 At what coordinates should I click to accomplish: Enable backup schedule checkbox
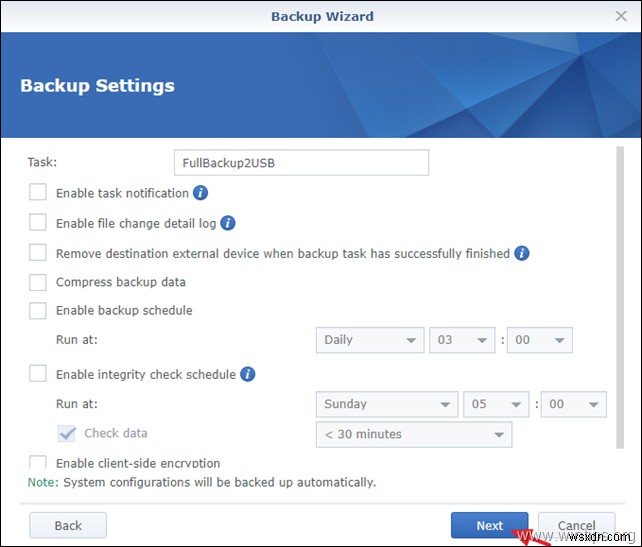(38, 310)
